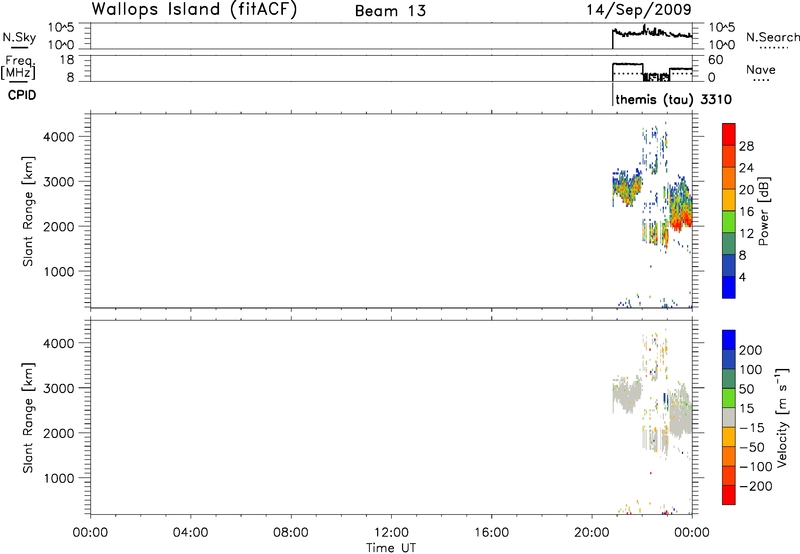Click the '08:00' time tick label
Image resolution: width=800 pixels, height=554 pixels.
click(291, 533)
